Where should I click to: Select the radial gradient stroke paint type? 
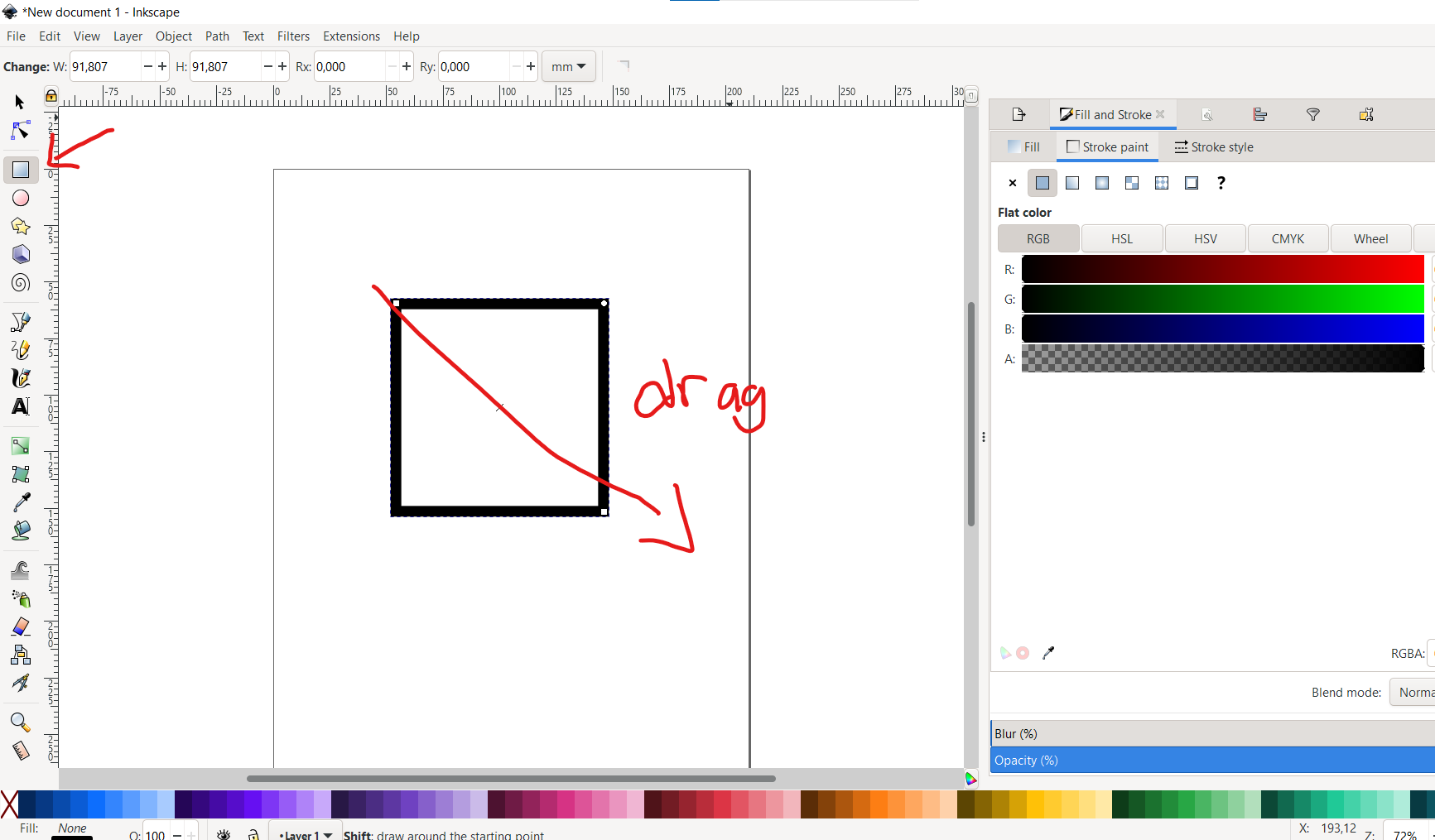point(1101,183)
